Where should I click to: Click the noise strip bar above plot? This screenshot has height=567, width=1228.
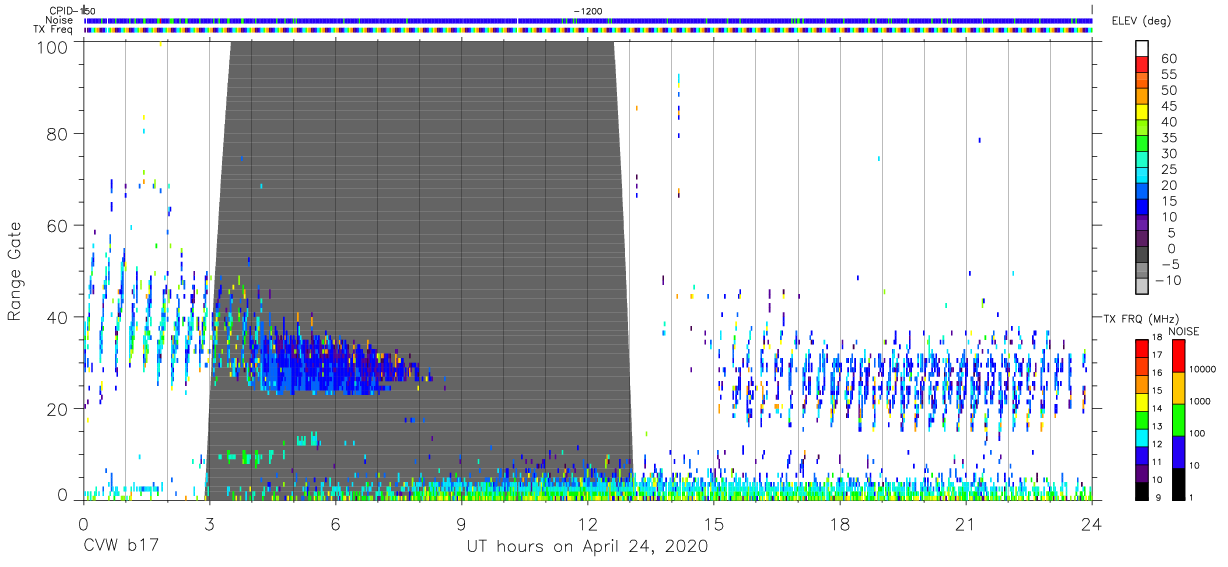click(587, 20)
